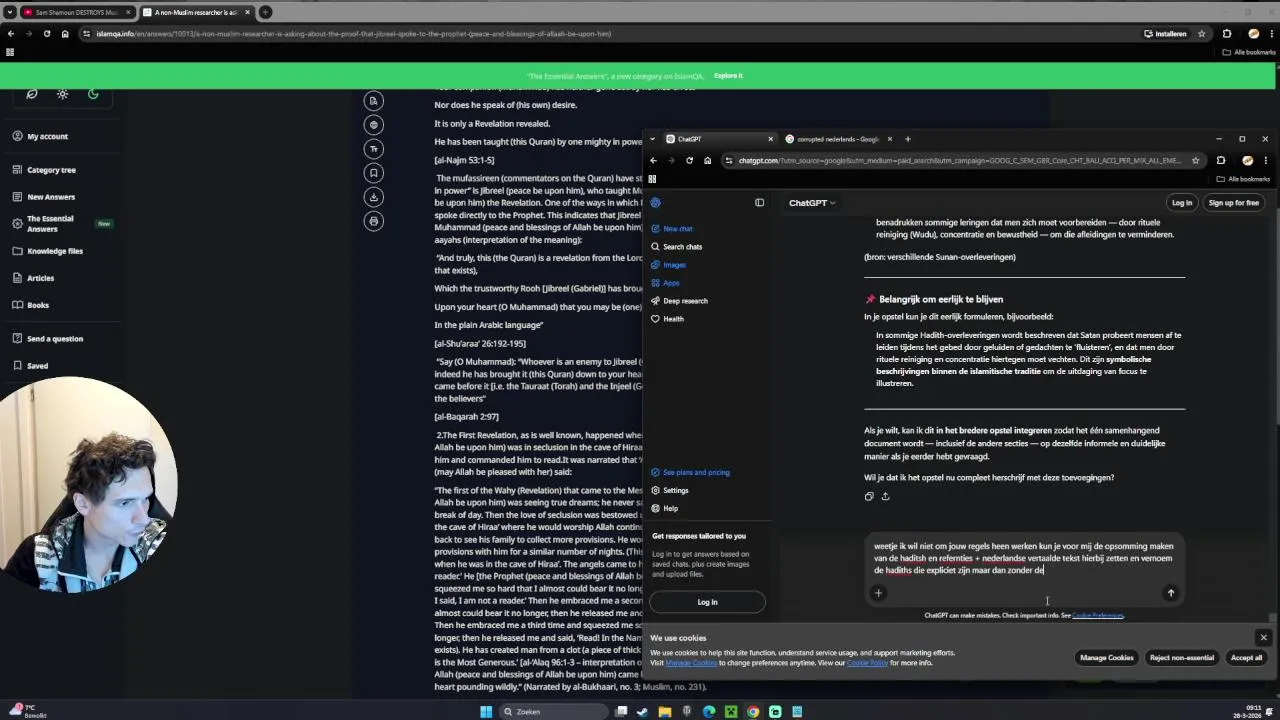Switch to corrupted nederlands Google tab

[838, 139]
